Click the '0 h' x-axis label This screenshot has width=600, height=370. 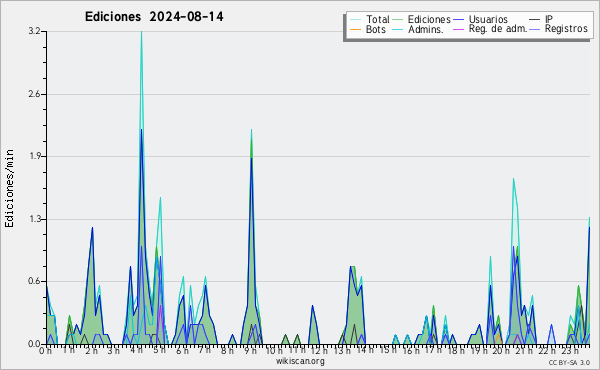pos(45,351)
